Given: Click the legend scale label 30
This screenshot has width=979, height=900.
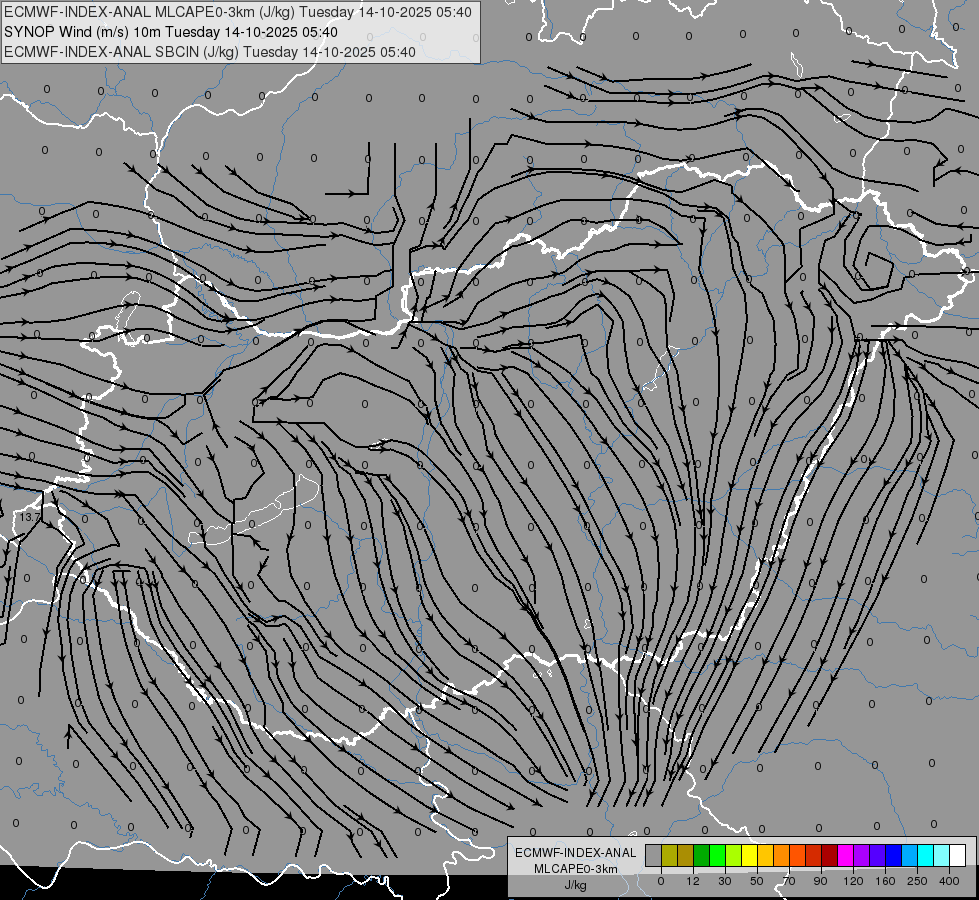Looking at the screenshot, I should point(725,881).
